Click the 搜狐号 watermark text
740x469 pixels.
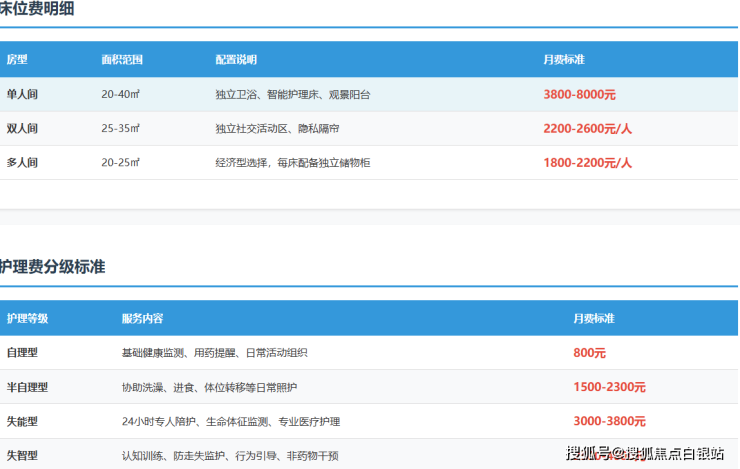[x=589, y=454]
